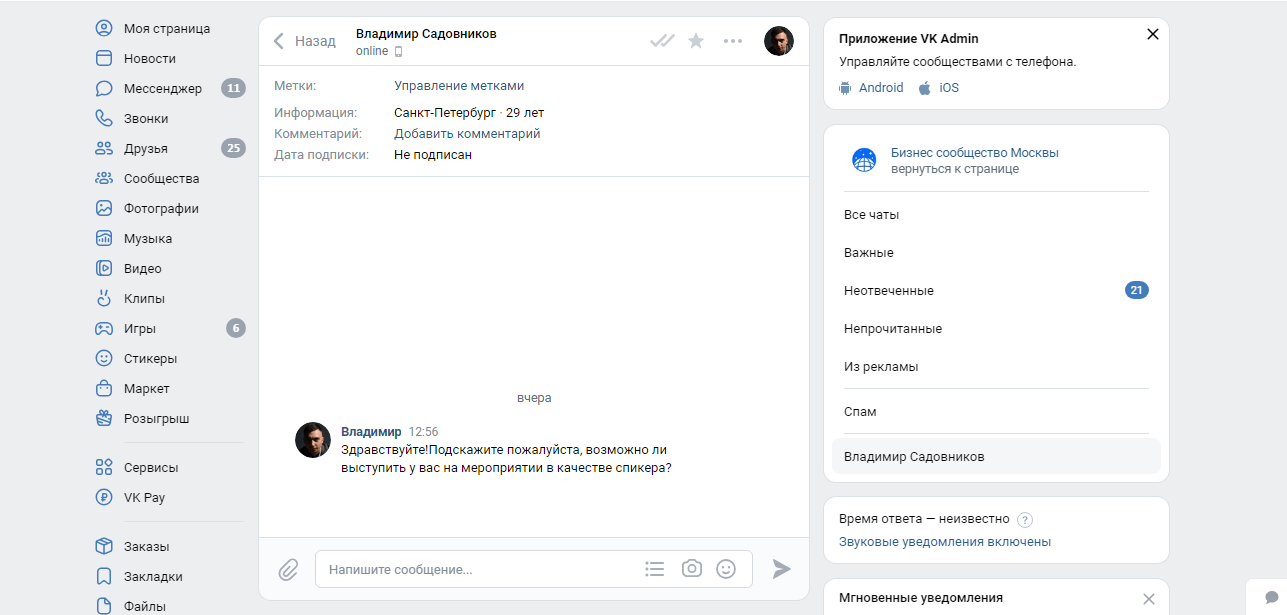Open Видео icon in sidebar
Image resolution: width=1287 pixels, height=615 pixels.
pyautogui.click(x=104, y=268)
